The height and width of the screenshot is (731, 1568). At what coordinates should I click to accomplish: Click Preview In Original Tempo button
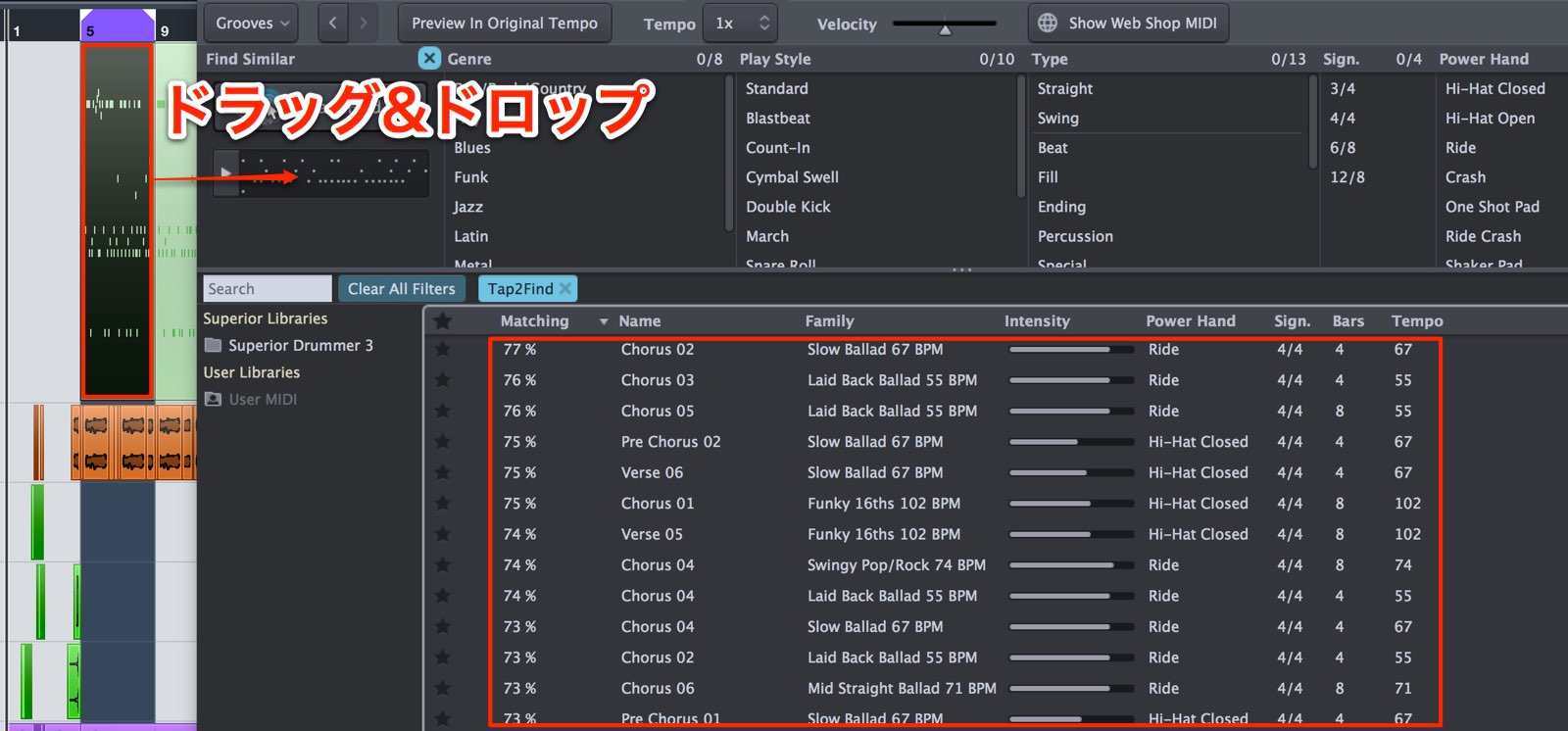tap(505, 23)
